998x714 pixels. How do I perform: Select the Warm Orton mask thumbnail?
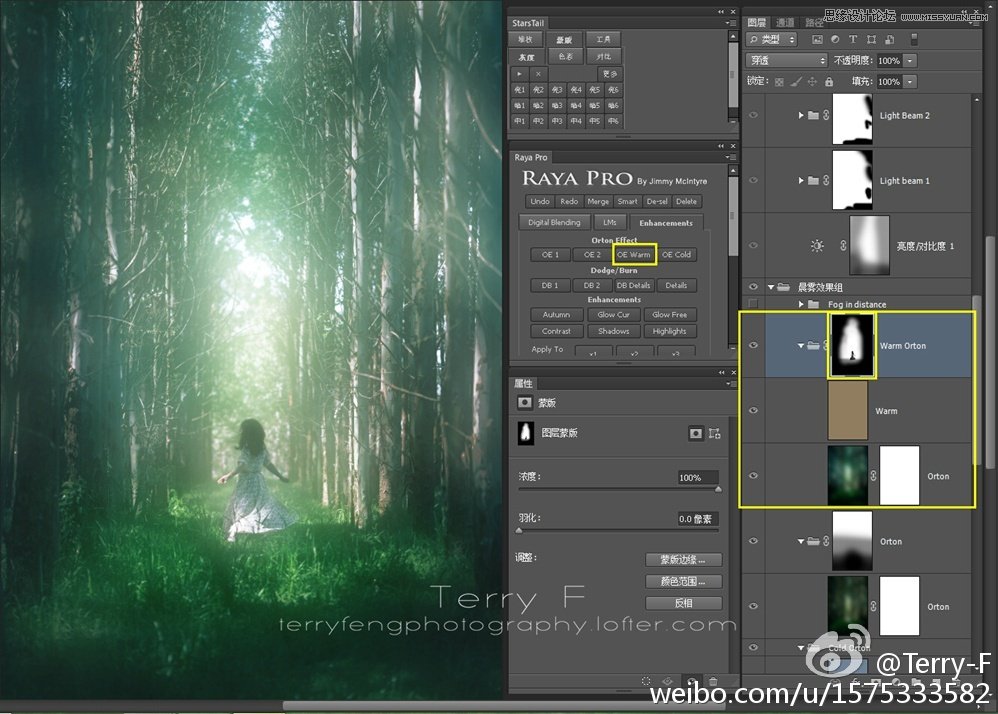[852, 346]
